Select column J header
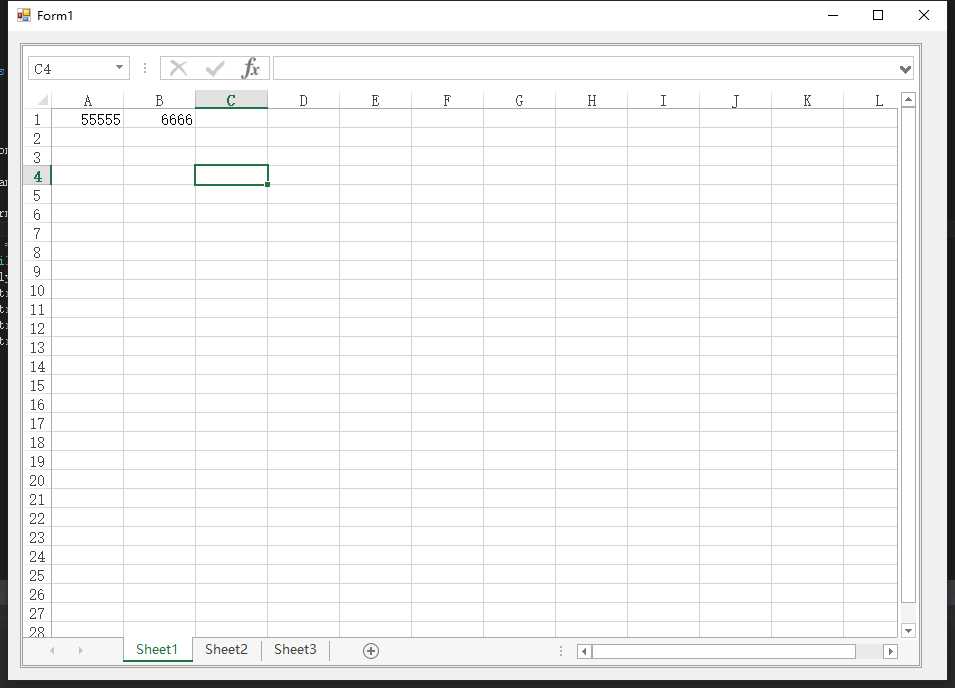 point(735,100)
